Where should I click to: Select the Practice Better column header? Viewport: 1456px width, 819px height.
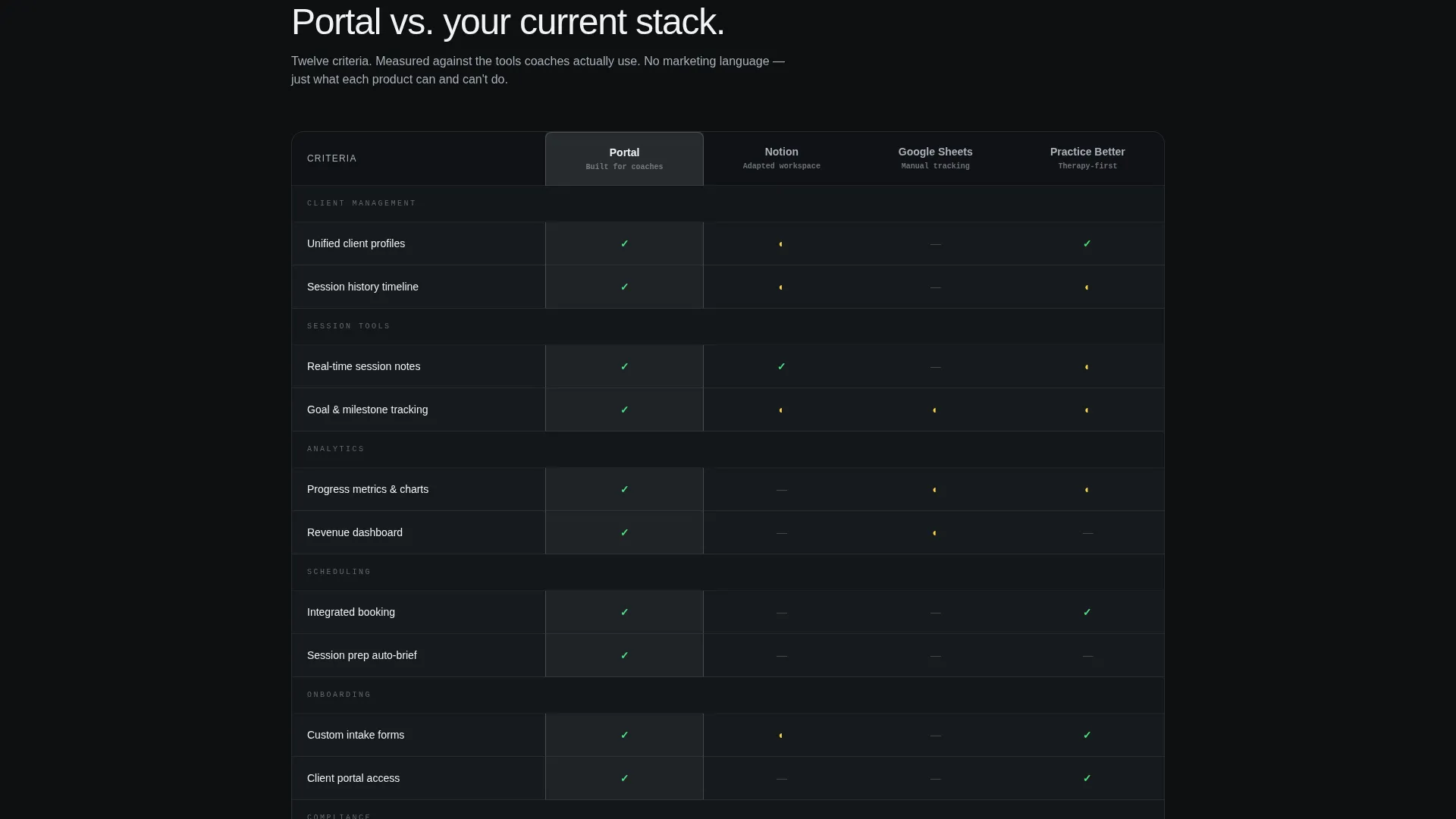1087,158
